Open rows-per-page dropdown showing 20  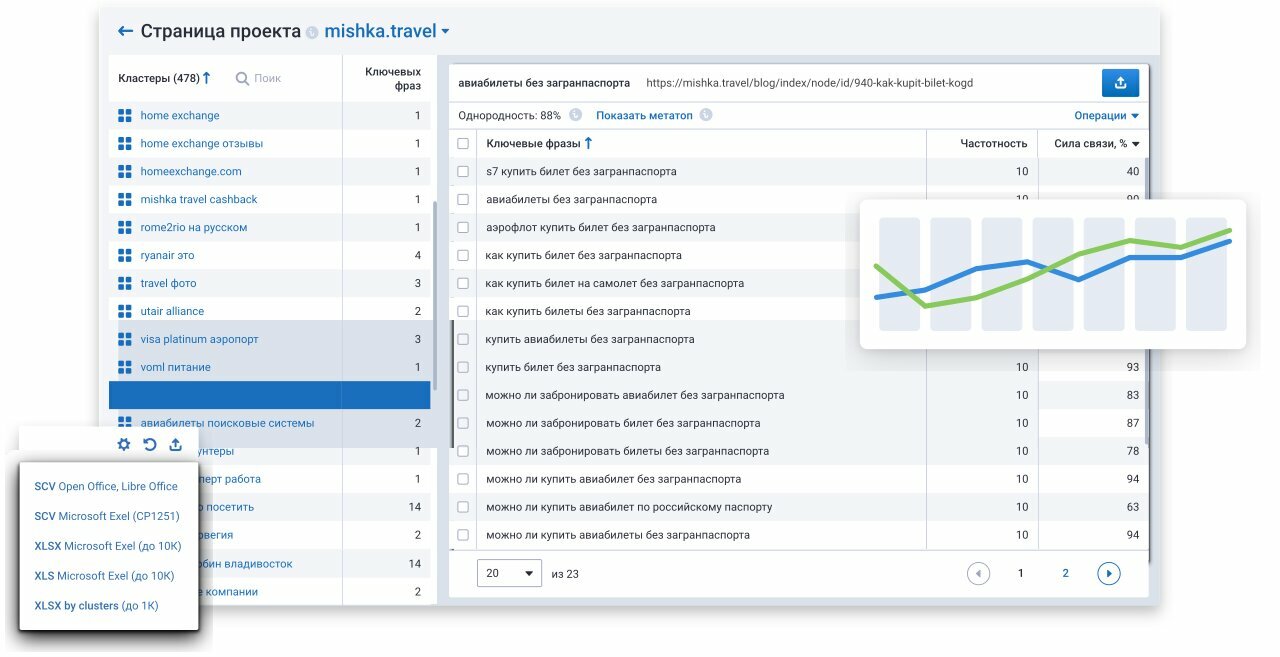click(x=509, y=574)
